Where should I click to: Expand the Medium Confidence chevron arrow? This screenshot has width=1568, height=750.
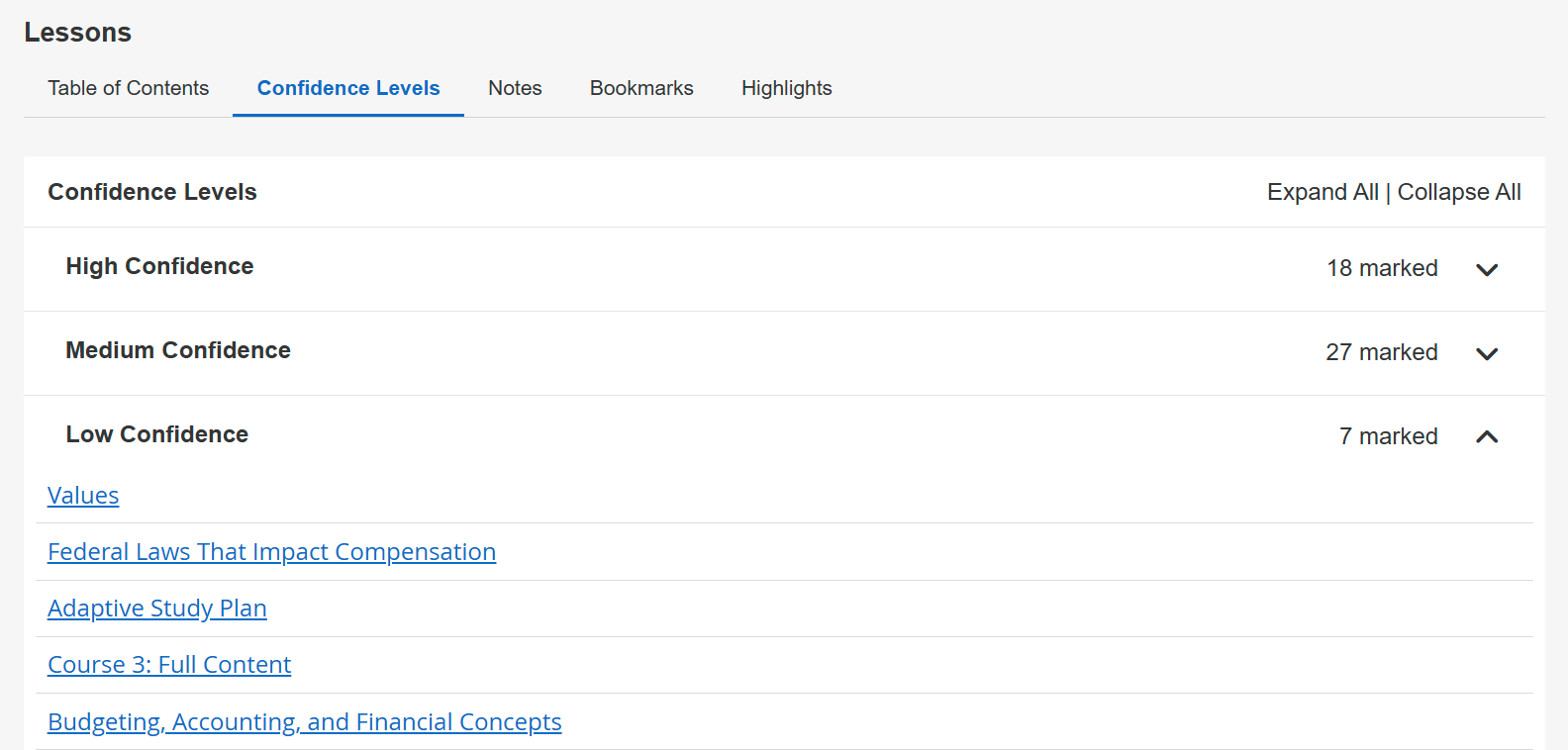click(1487, 353)
